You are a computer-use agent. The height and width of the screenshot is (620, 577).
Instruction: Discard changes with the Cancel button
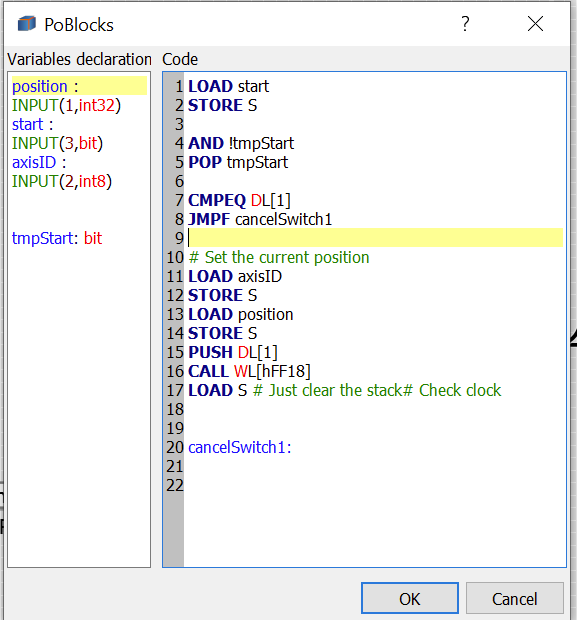tap(515, 598)
